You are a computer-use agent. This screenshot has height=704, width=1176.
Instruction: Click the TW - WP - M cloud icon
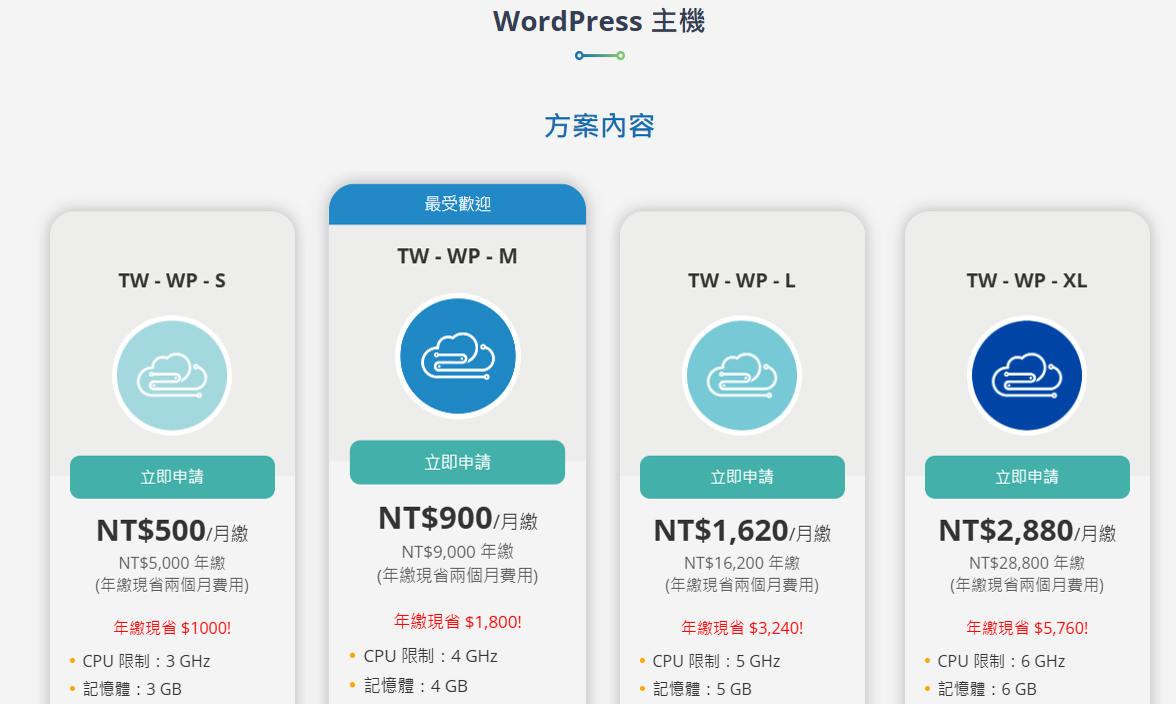pos(458,356)
